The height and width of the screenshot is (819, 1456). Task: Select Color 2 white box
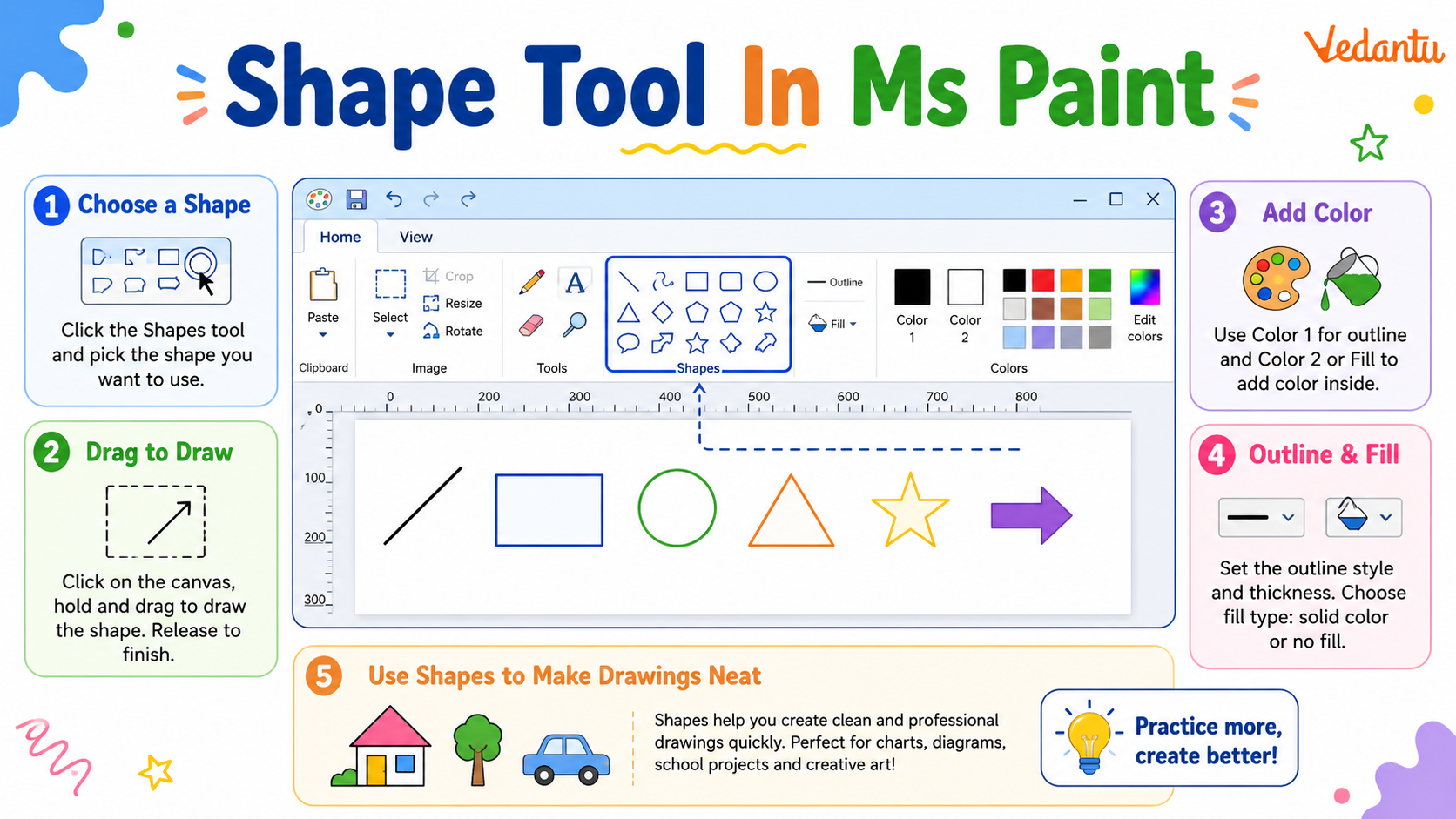click(x=965, y=286)
